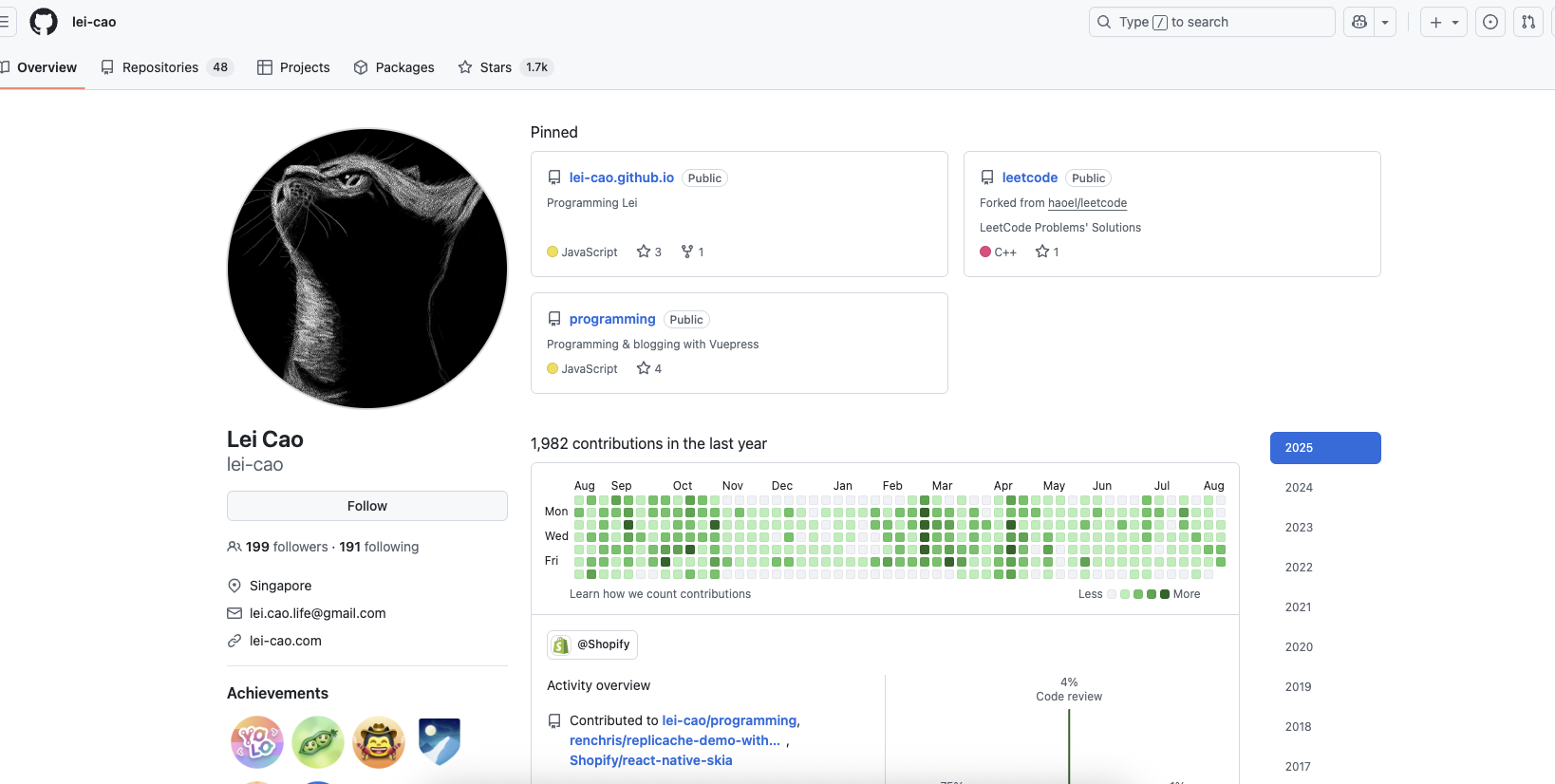Open the hamburger navigation menu

[4, 22]
